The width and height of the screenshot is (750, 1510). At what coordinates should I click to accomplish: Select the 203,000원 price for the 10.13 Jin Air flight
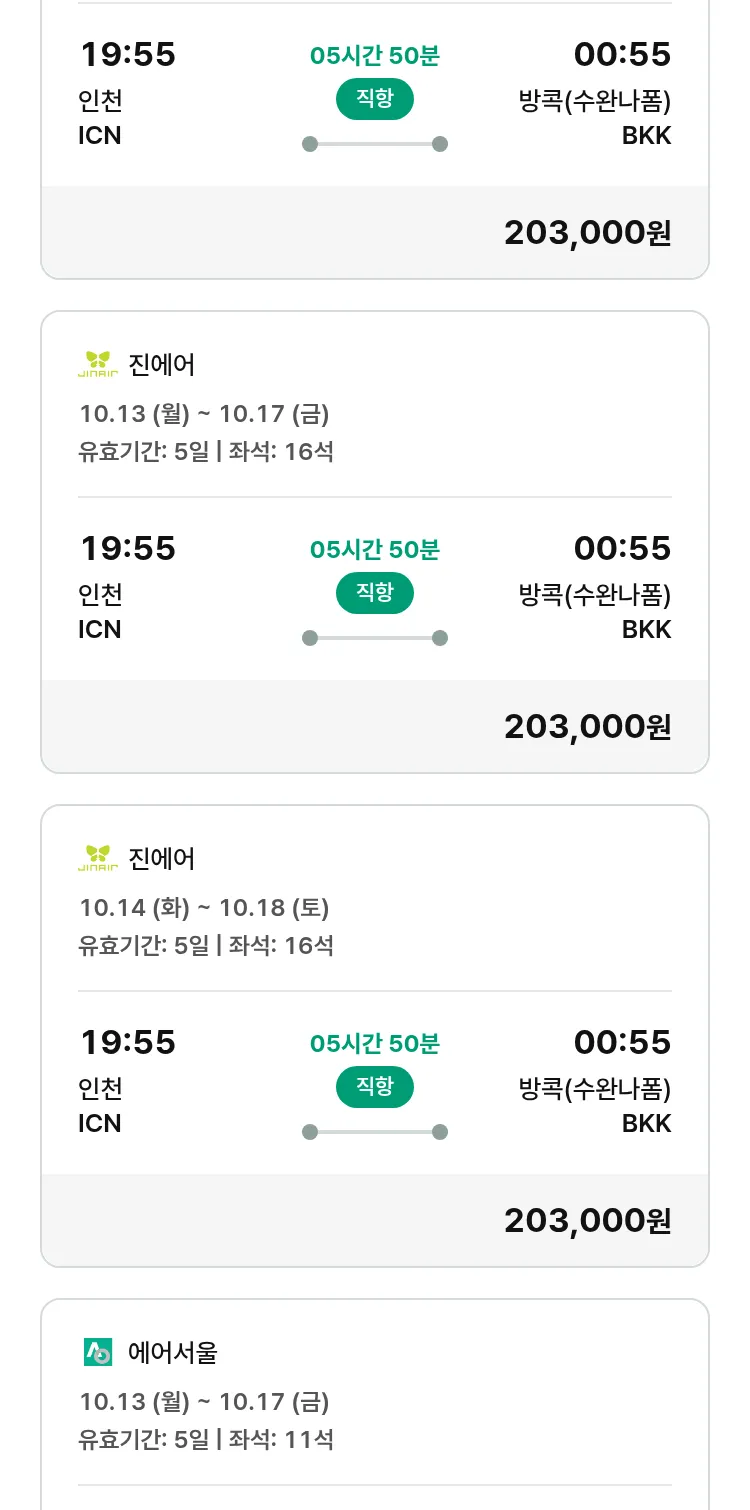pos(587,727)
